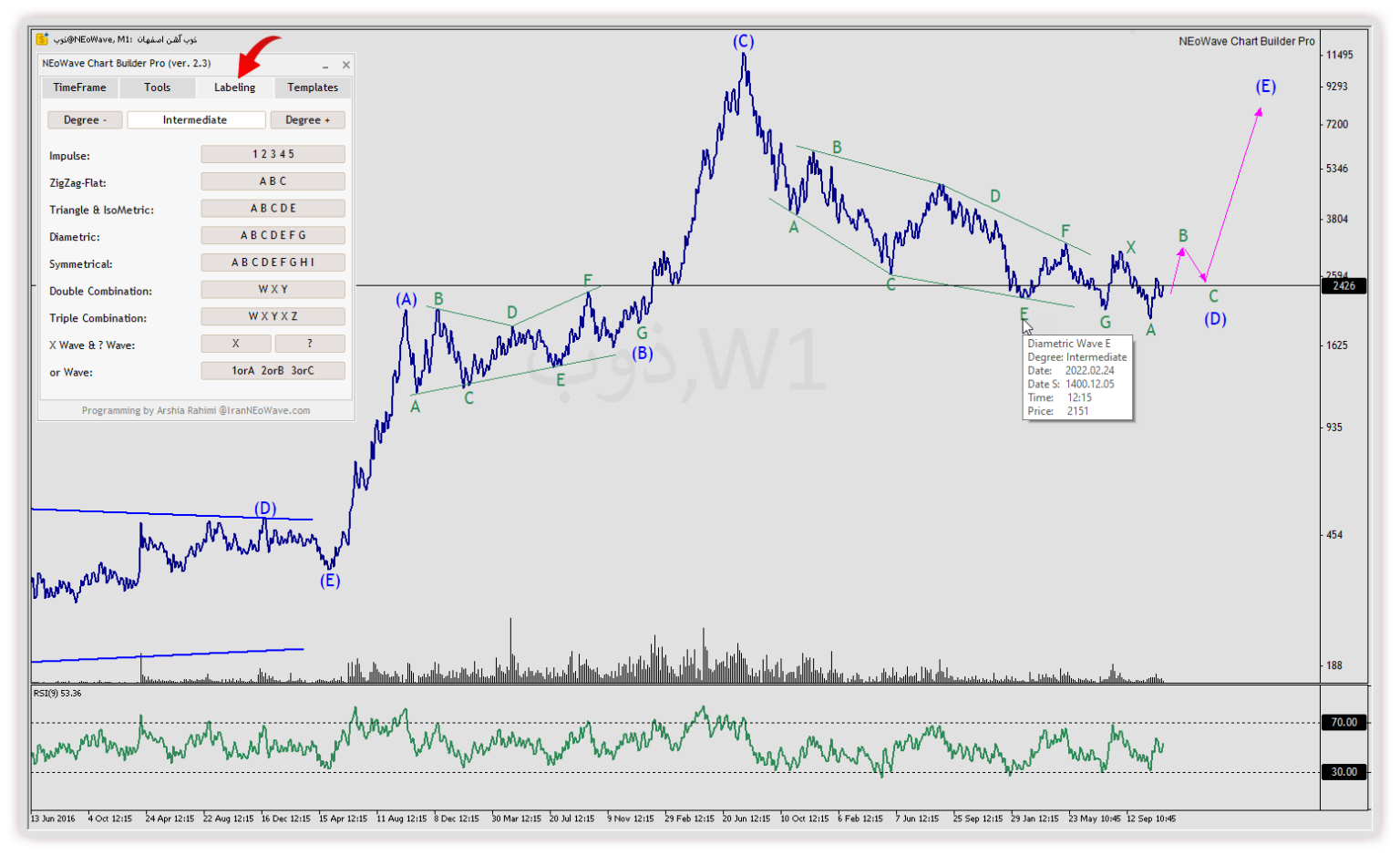Select Triangle & IsoMetric A B C D E
Image resolution: width=1400 pixels, height=855 pixels.
273,209
